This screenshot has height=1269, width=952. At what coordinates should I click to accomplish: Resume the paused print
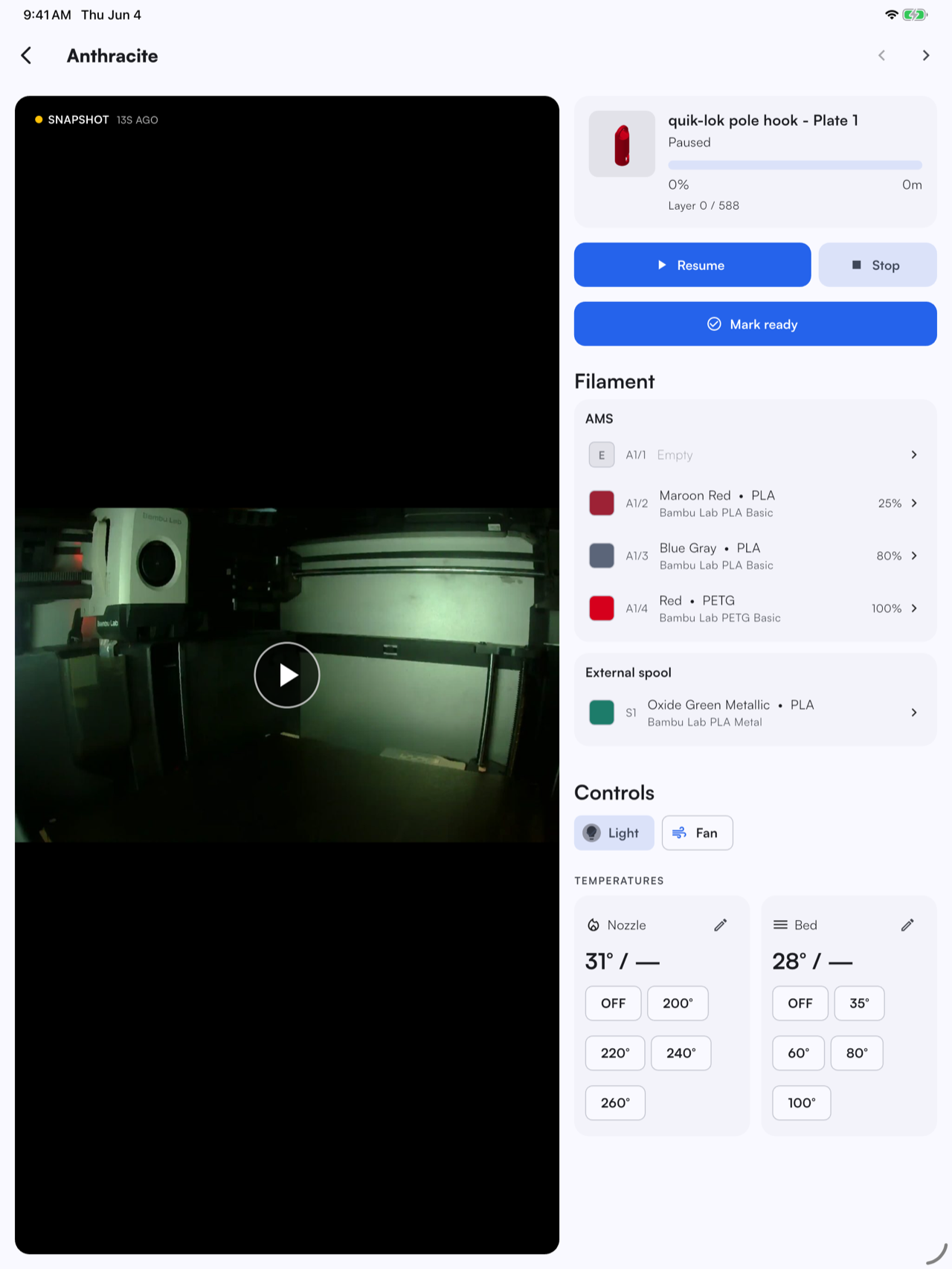tap(692, 265)
